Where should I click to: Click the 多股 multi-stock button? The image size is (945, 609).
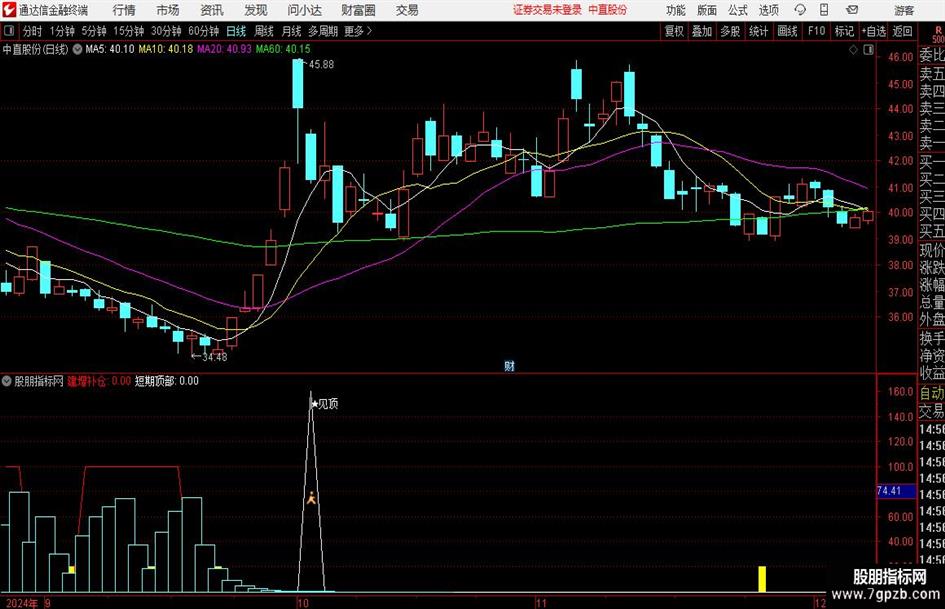click(730, 31)
